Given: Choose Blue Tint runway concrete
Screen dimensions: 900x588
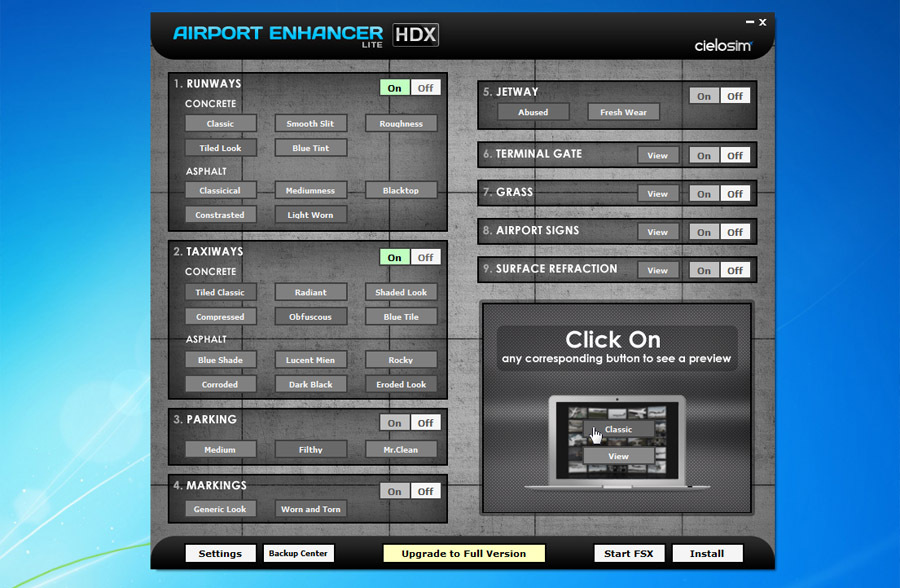Looking at the screenshot, I should coord(311,148).
